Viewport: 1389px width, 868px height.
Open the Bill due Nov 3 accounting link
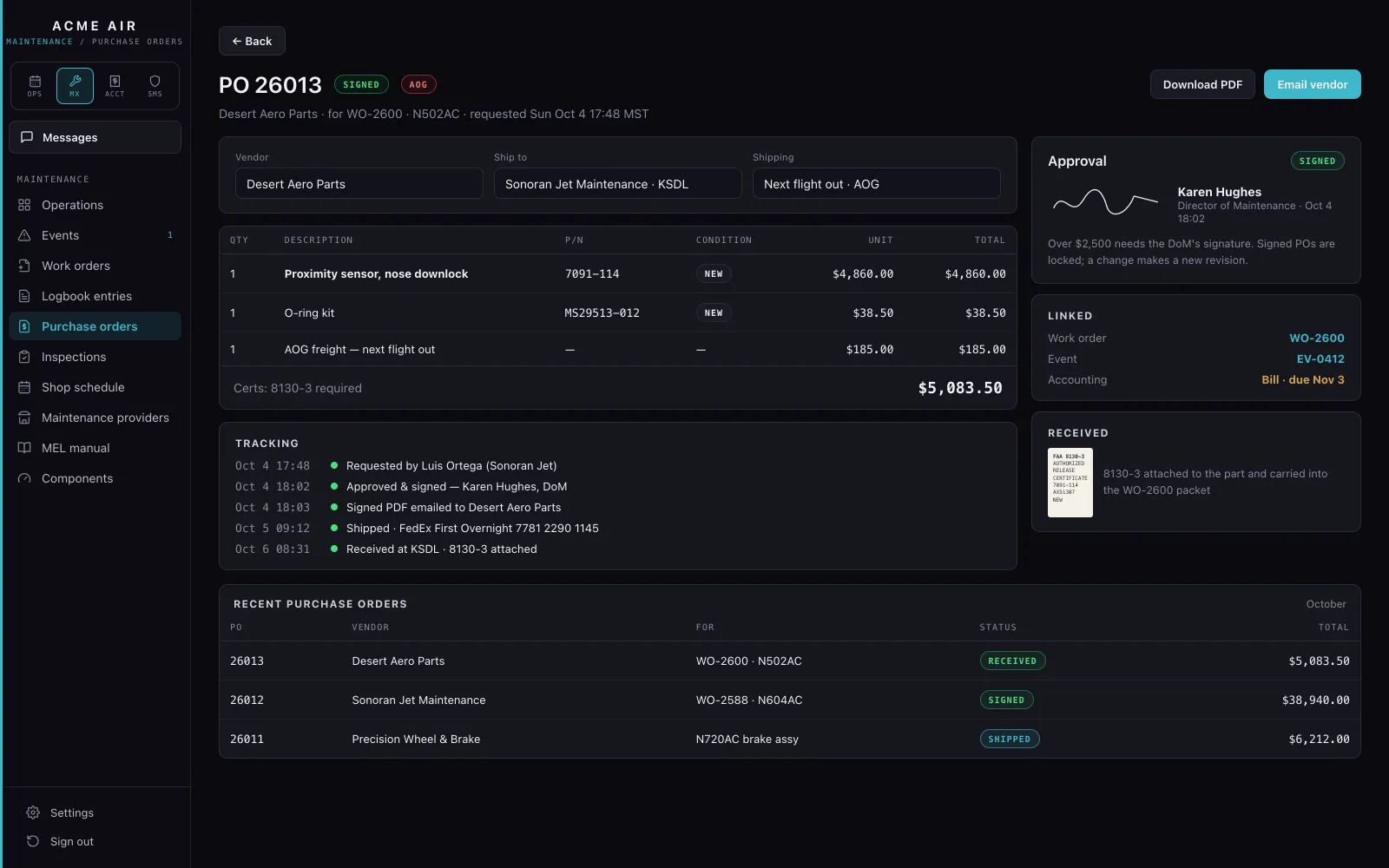click(x=1302, y=380)
